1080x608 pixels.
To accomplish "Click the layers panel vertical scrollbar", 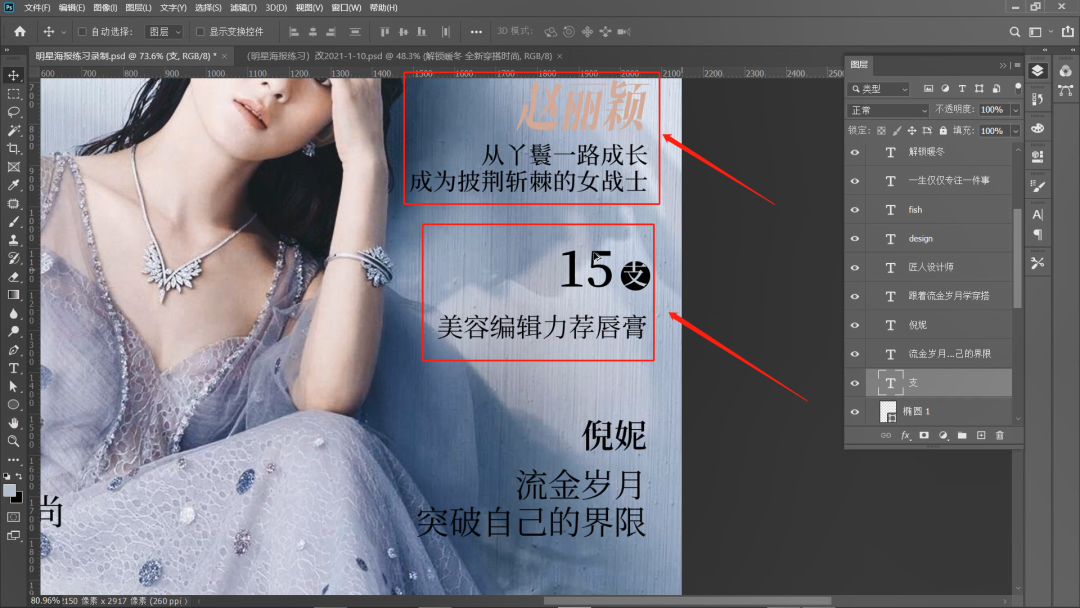I will (x=1018, y=258).
